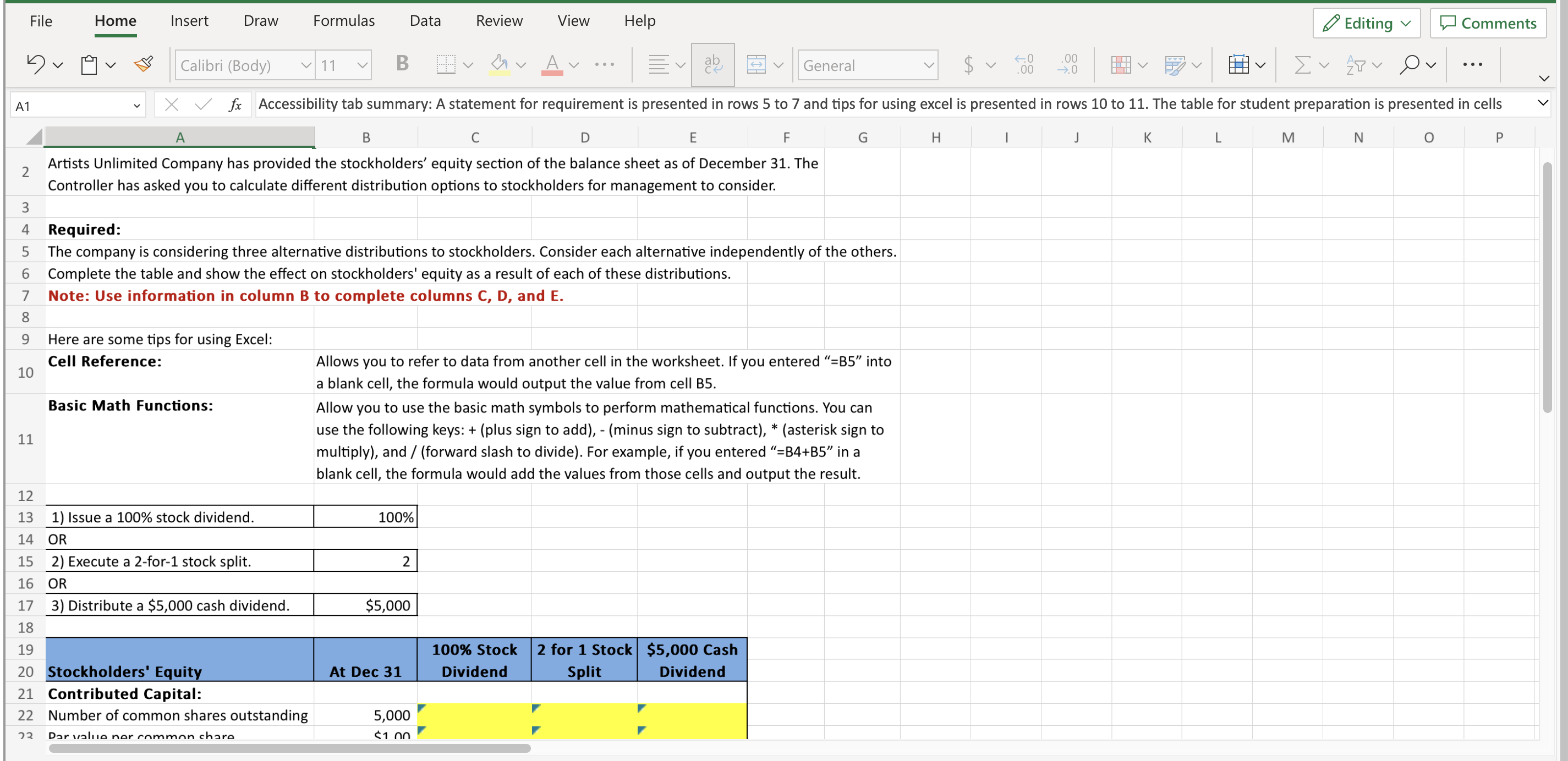The height and width of the screenshot is (761, 1568).
Task: Switch to the Formulas ribbon tab
Action: 343,20
